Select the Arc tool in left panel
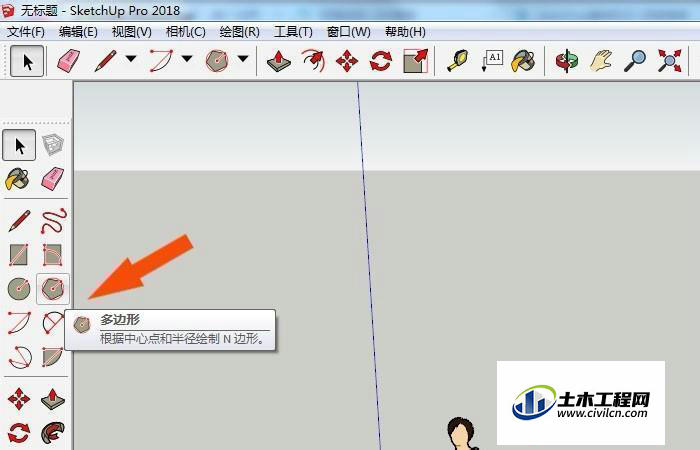The image size is (700, 450). coord(20,323)
